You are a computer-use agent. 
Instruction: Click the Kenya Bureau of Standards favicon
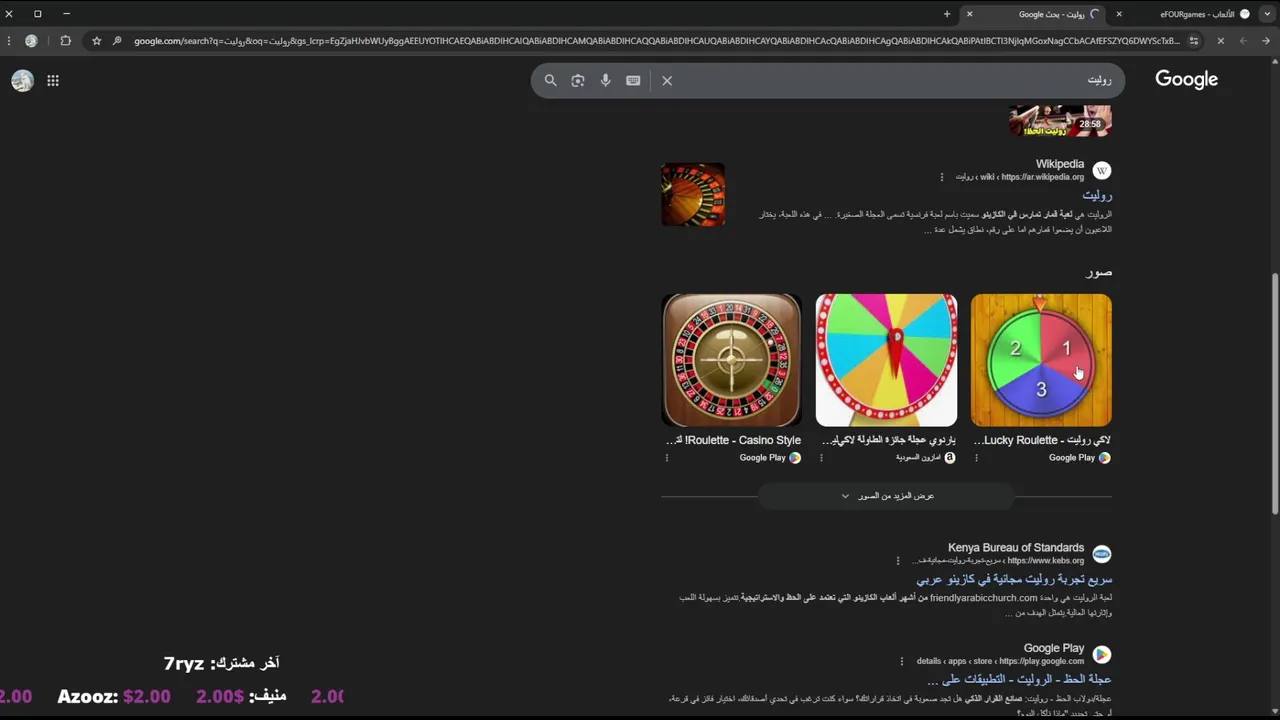click(x=1101, y=554)
